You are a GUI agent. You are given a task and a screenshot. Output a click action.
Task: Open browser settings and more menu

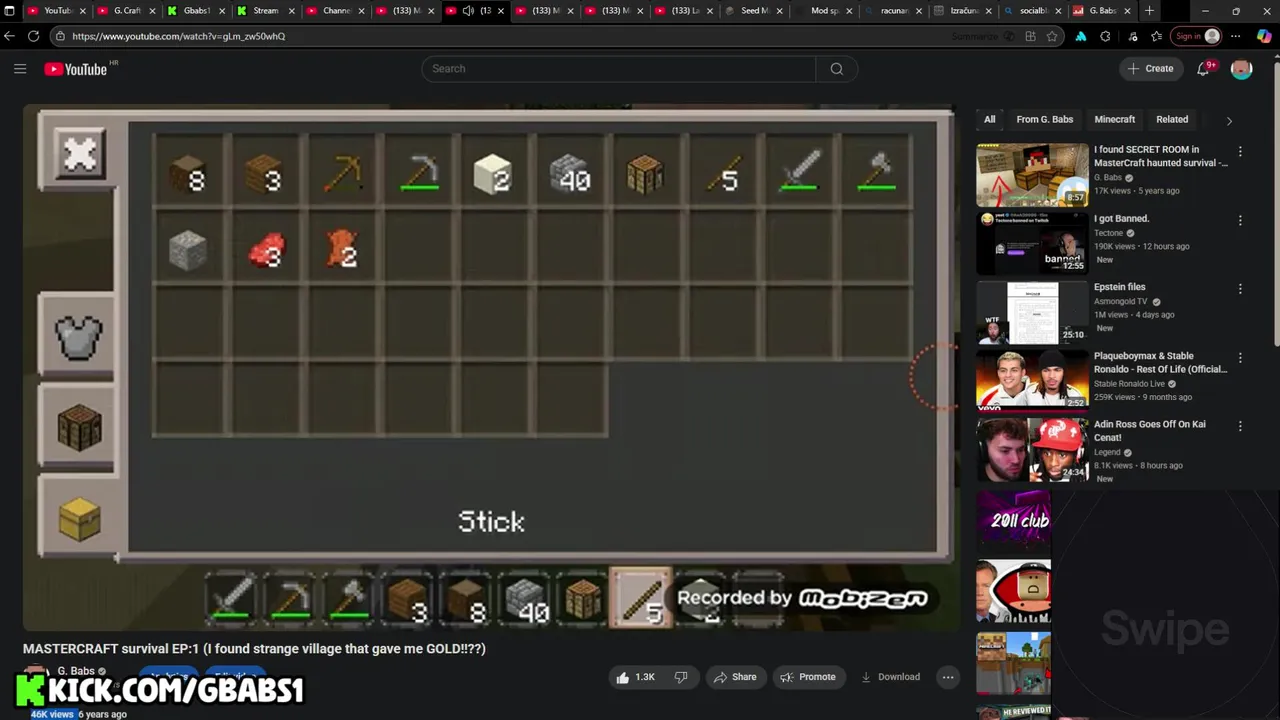(1236, 36)
